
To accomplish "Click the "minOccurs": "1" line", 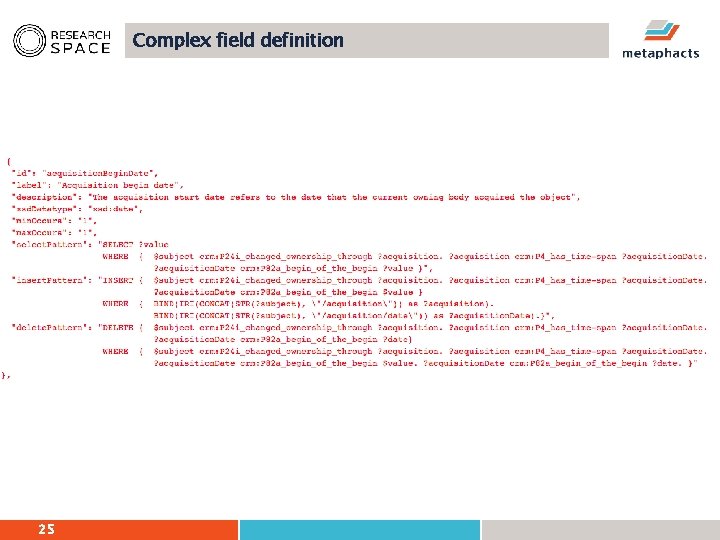I will tap(54, 221).
